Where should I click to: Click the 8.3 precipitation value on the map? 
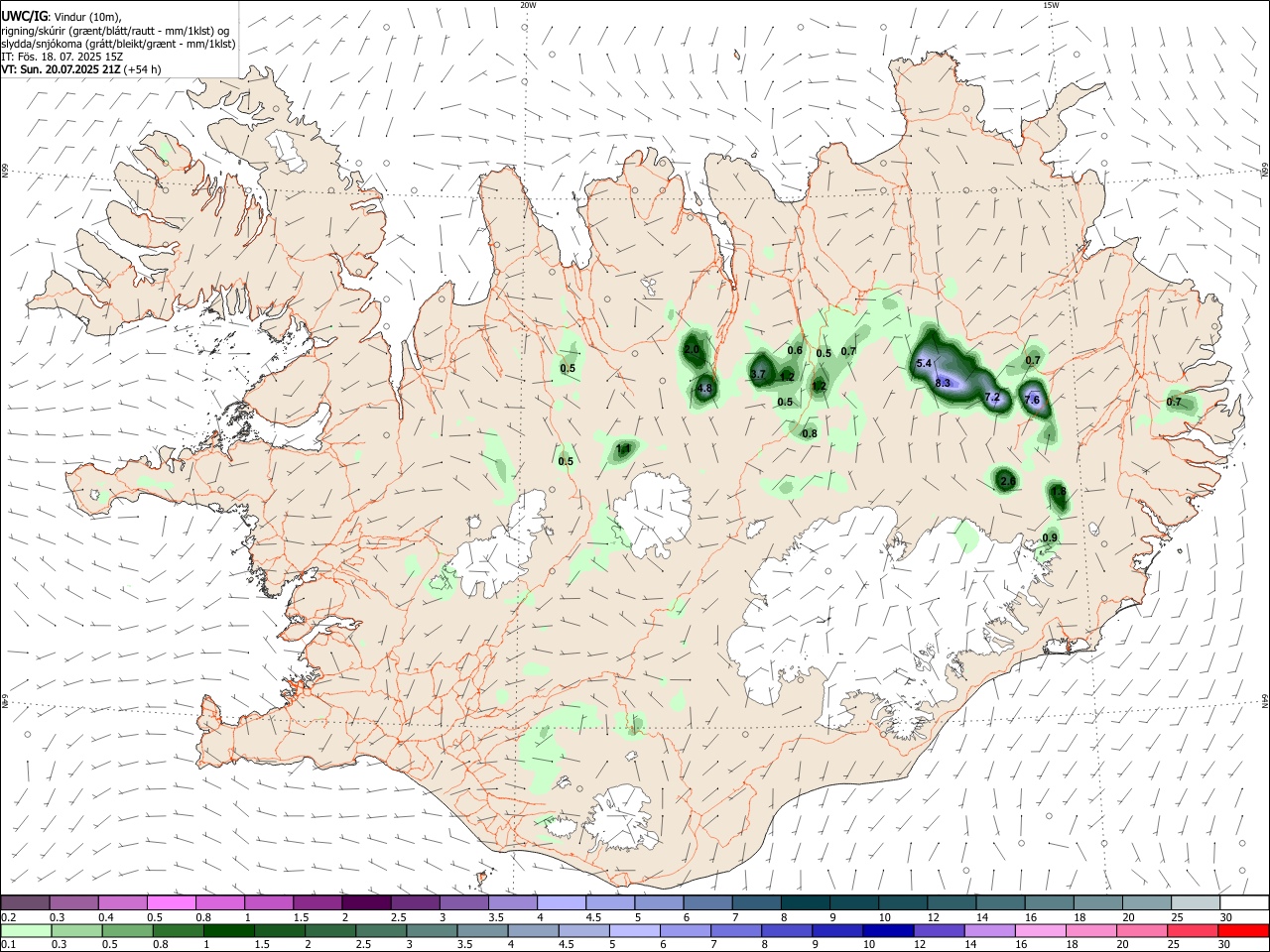pyautogui.click(x=943, y=383)
